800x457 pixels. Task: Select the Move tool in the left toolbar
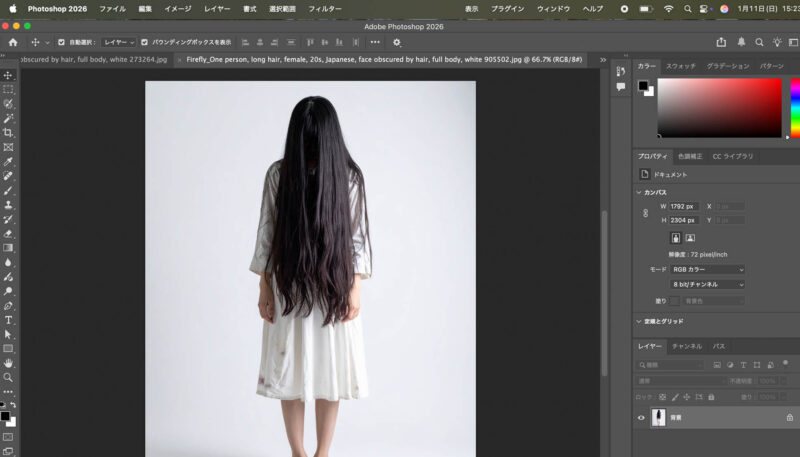click(8, 75)
